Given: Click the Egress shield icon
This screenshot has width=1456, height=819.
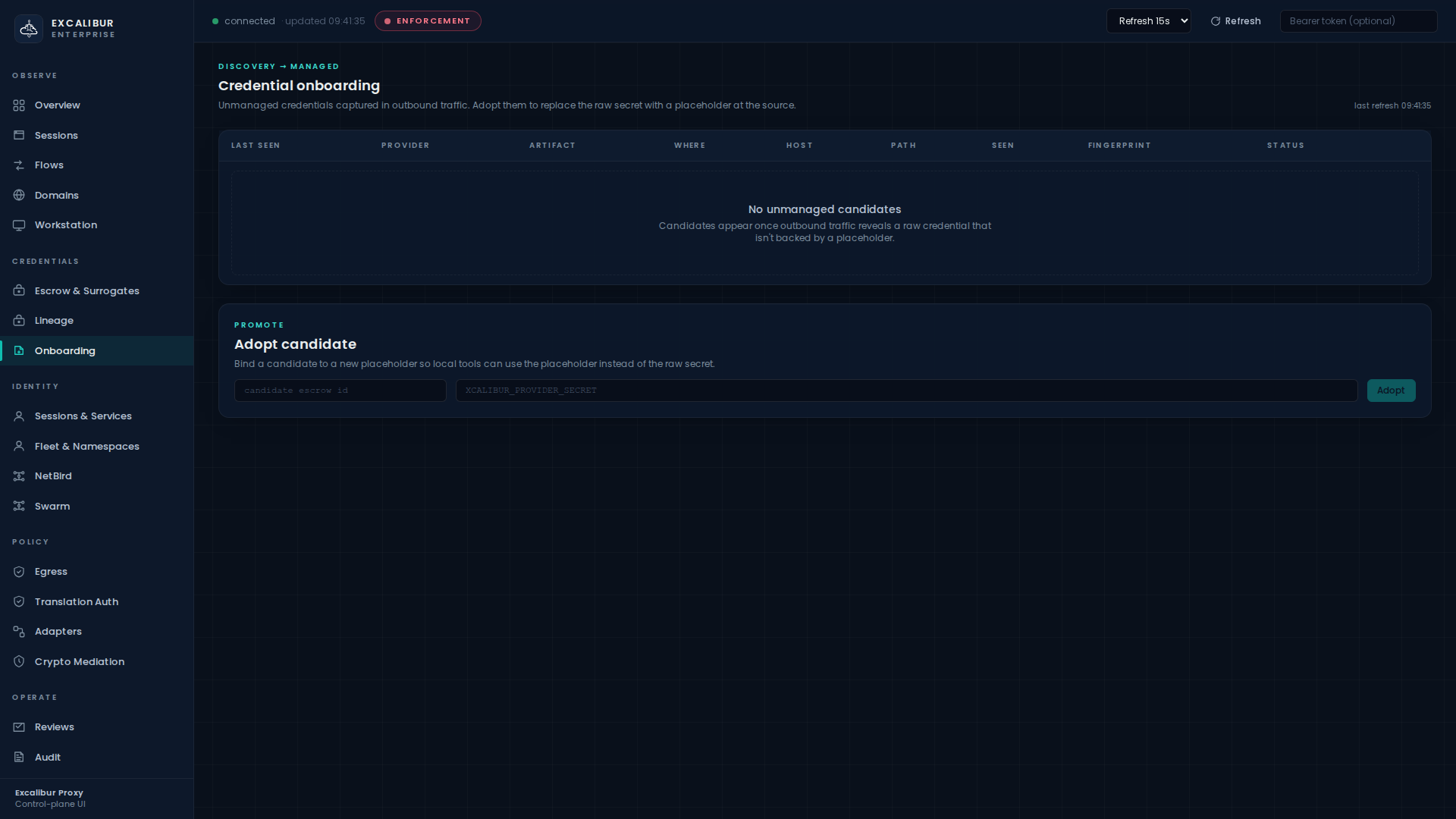Looking at the screenshot, I should point(19,572).
